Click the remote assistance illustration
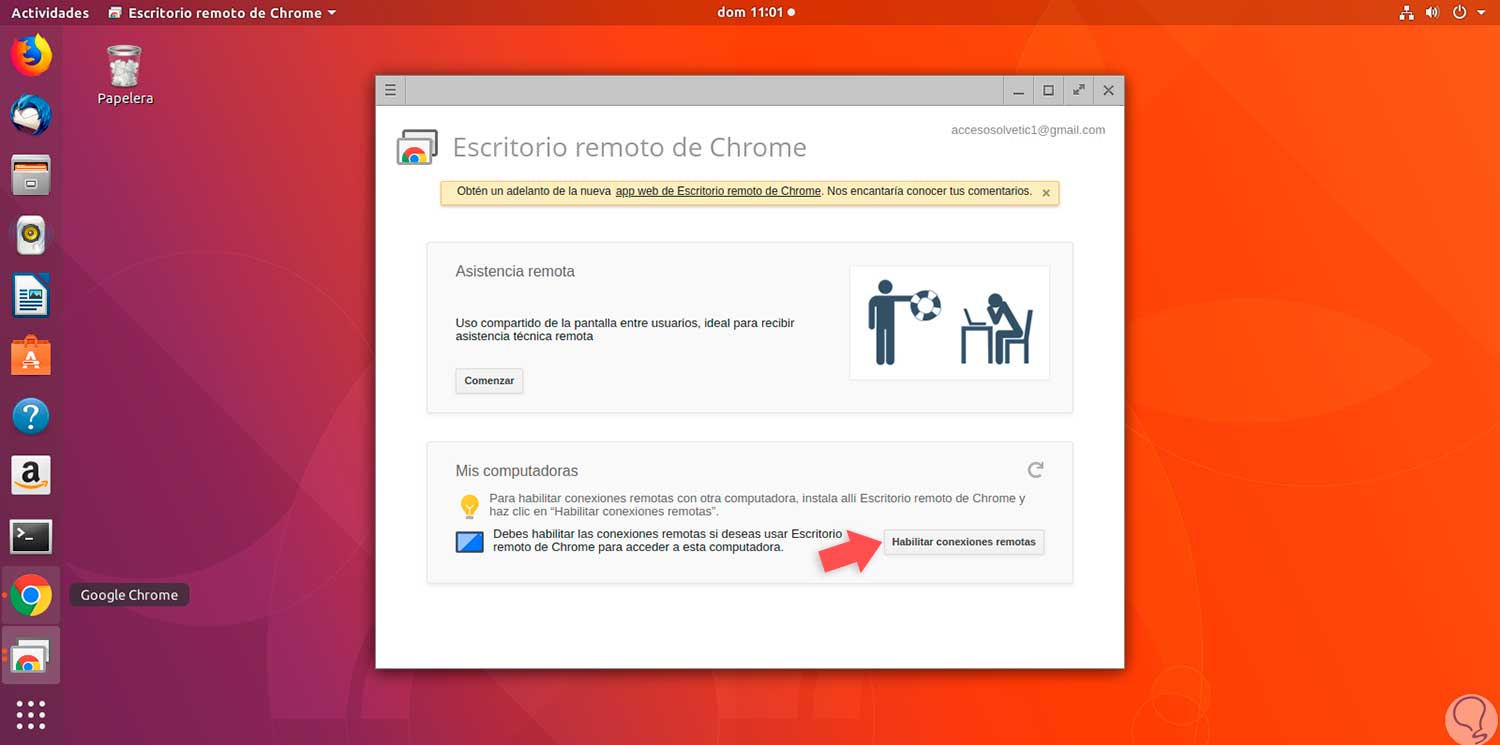Screen dimensions: 1500x745 click(949, 322)
